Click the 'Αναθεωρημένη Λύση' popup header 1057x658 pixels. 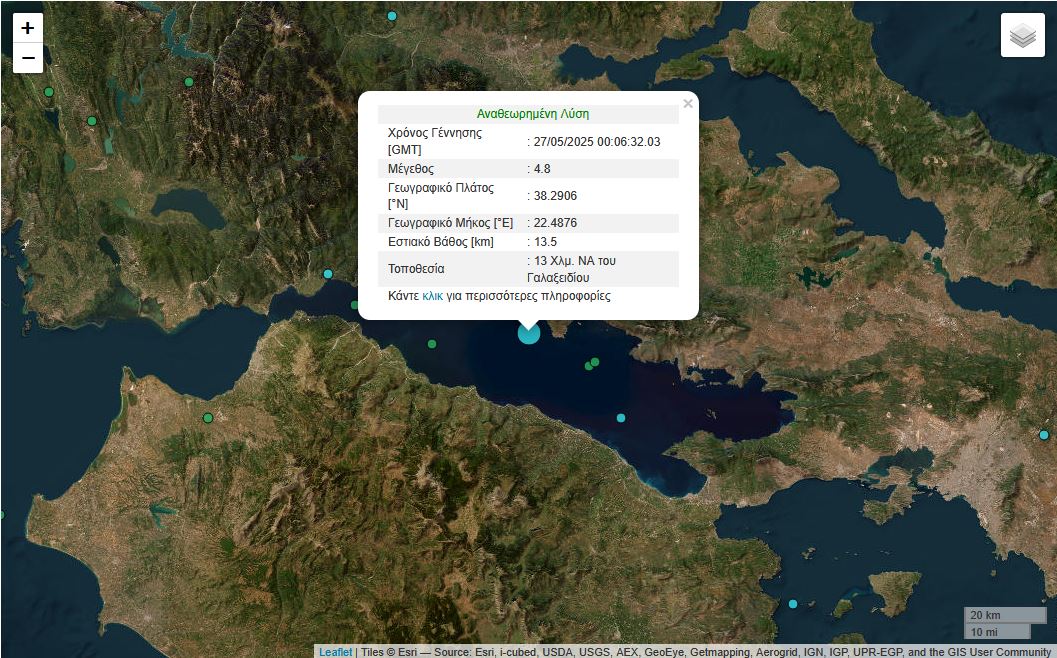tap(526, 114)
